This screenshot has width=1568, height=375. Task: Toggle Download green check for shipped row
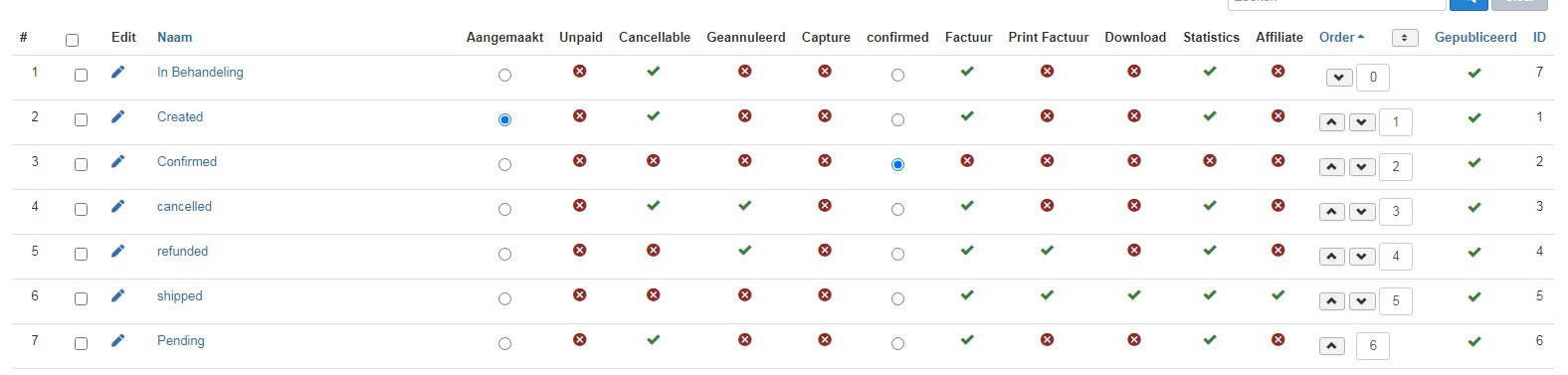(1134, 295)
